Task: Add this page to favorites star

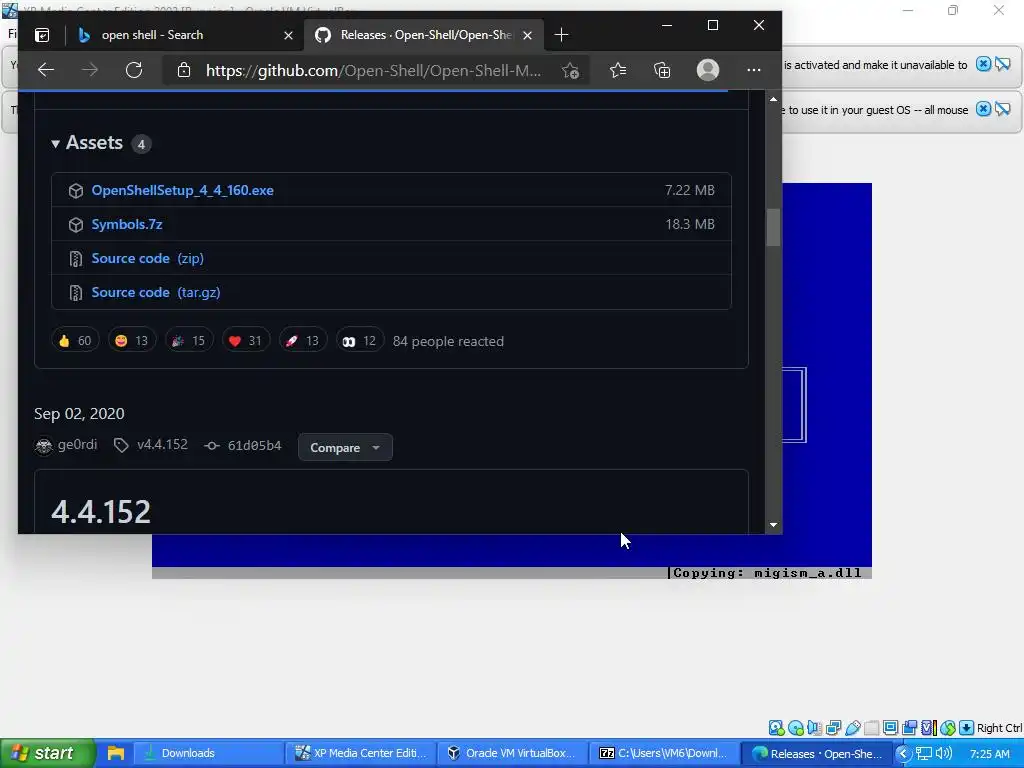Action: pyautogui.click(x=570, y=71)
